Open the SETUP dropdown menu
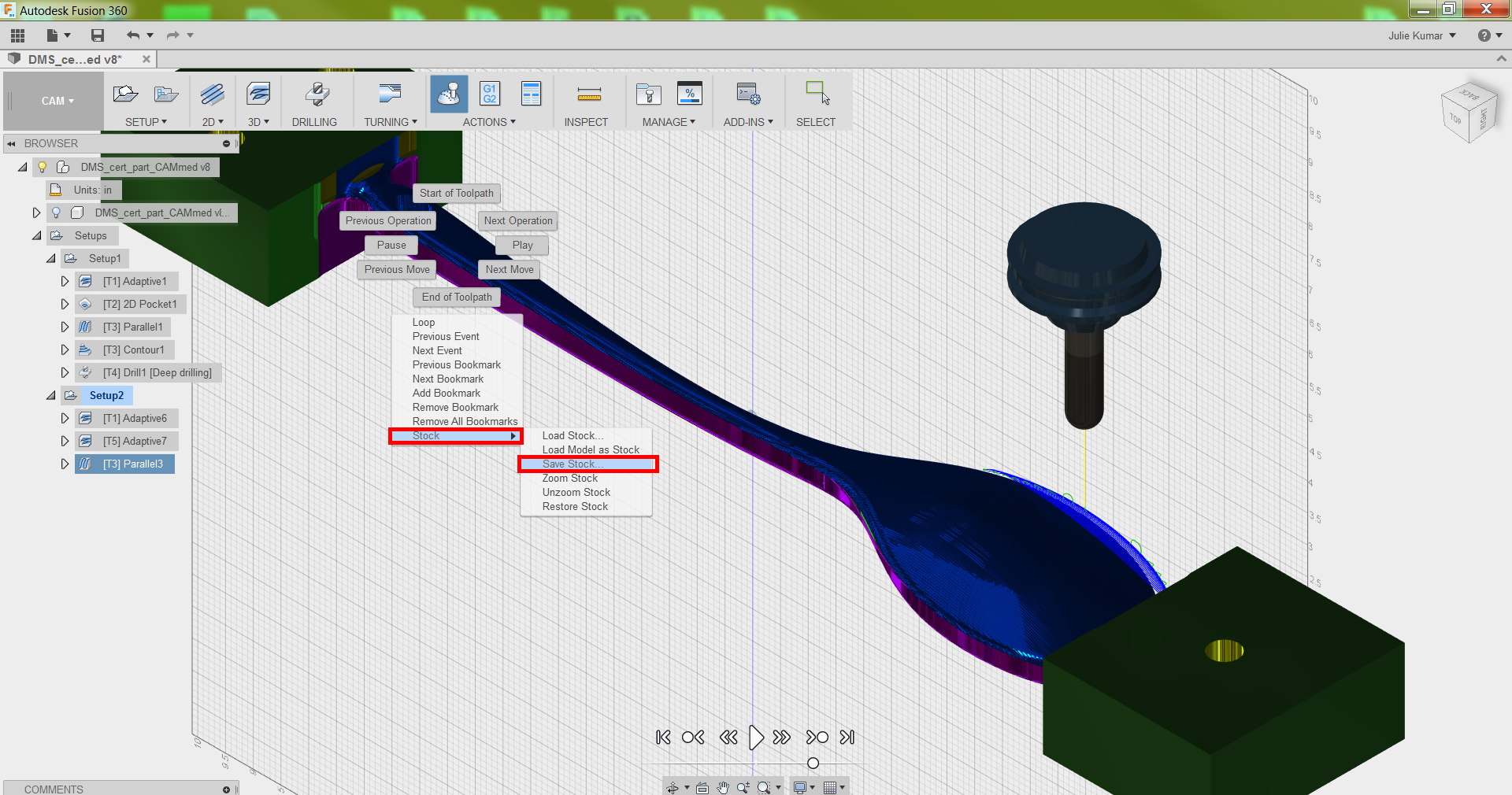Image resolution: width=1512 pixels, height=795 pixels. pos(146,122)
